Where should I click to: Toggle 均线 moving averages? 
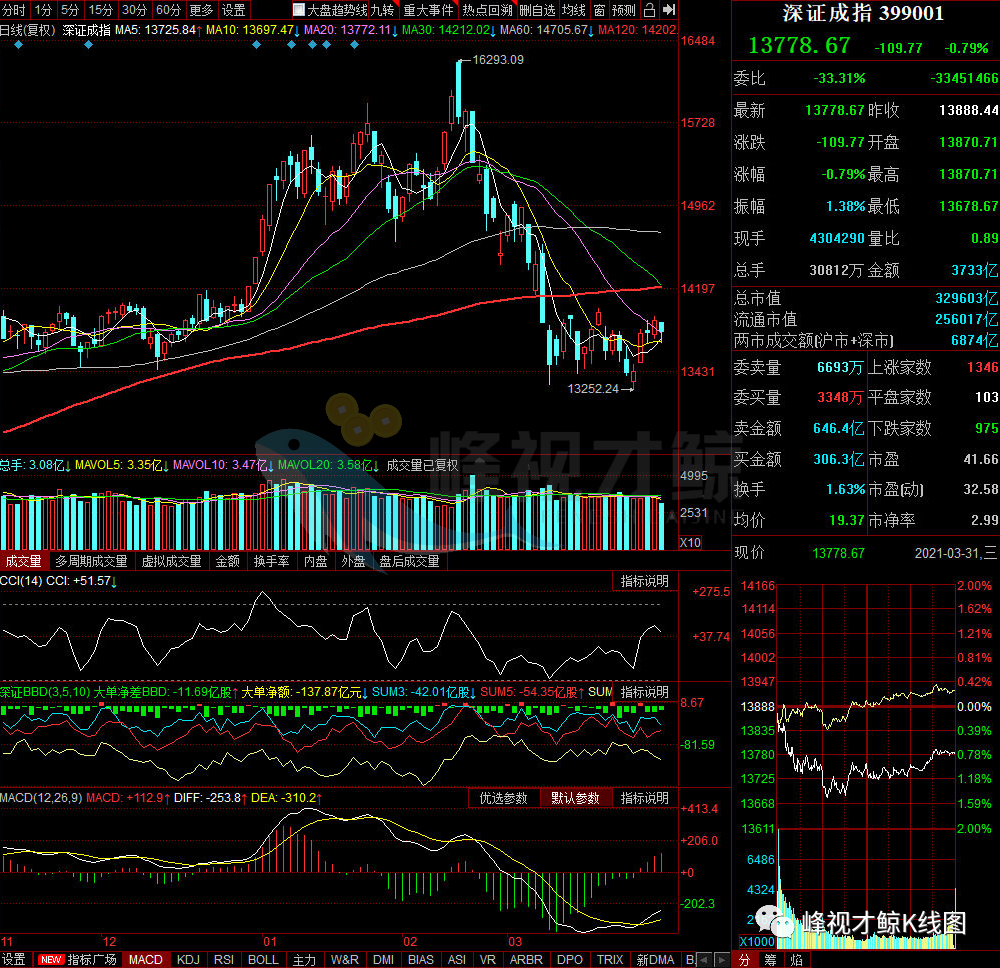click(x=574, y=10)
